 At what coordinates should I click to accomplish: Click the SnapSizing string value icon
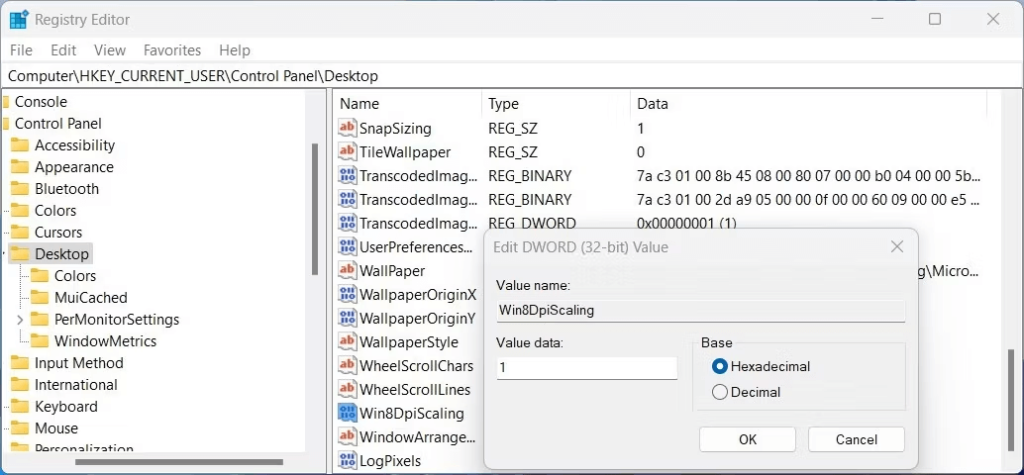point(347,128)
